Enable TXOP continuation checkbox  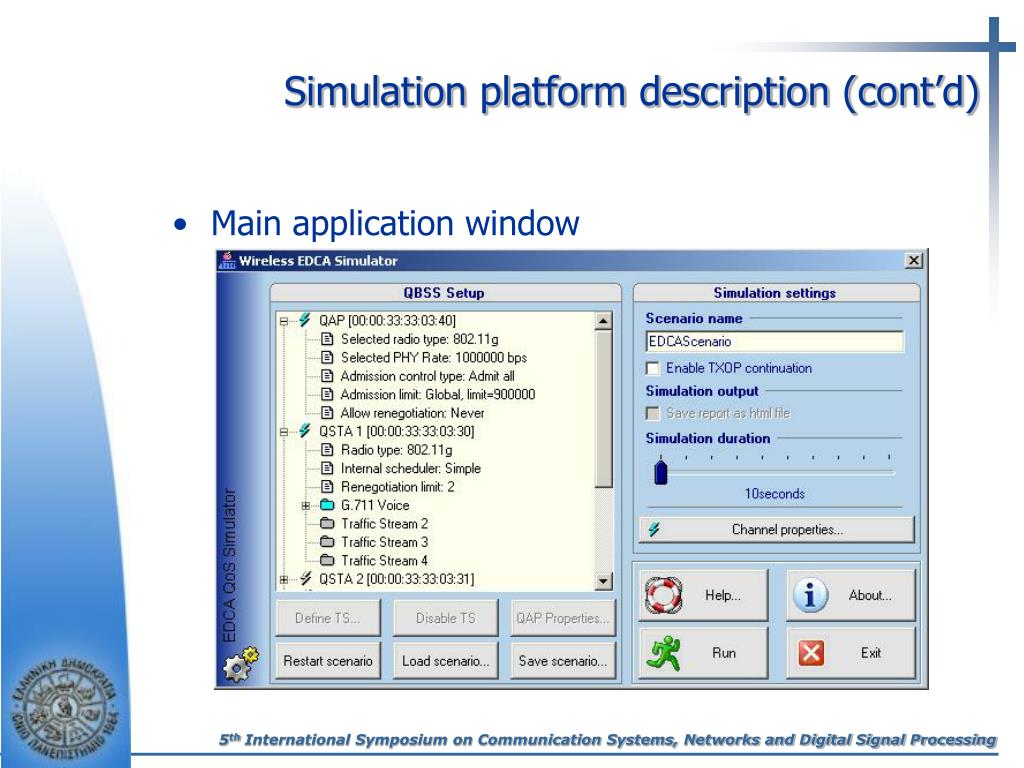[x=652, y=368]
